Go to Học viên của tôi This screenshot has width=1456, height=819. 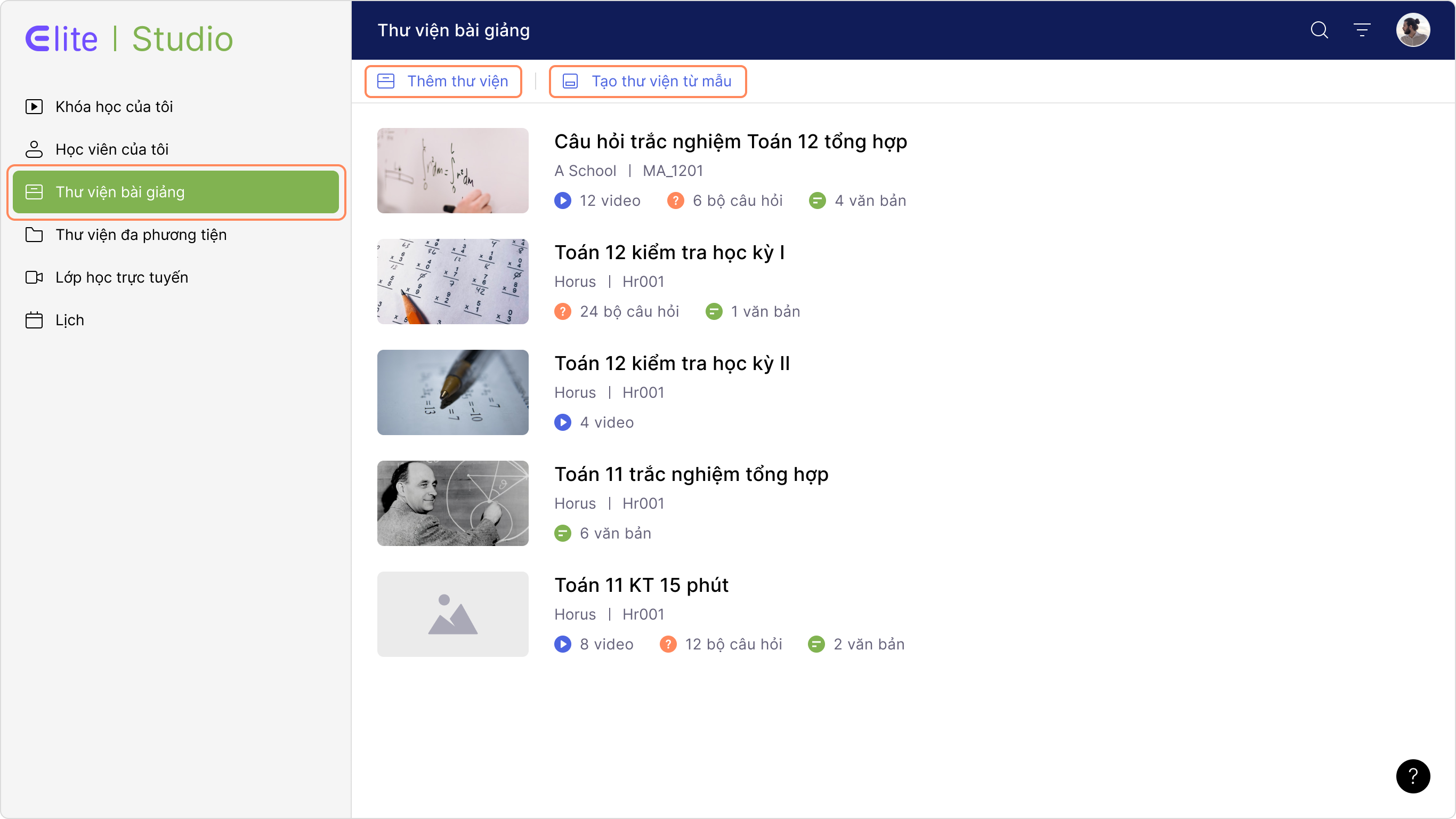(x=111, y=149)
